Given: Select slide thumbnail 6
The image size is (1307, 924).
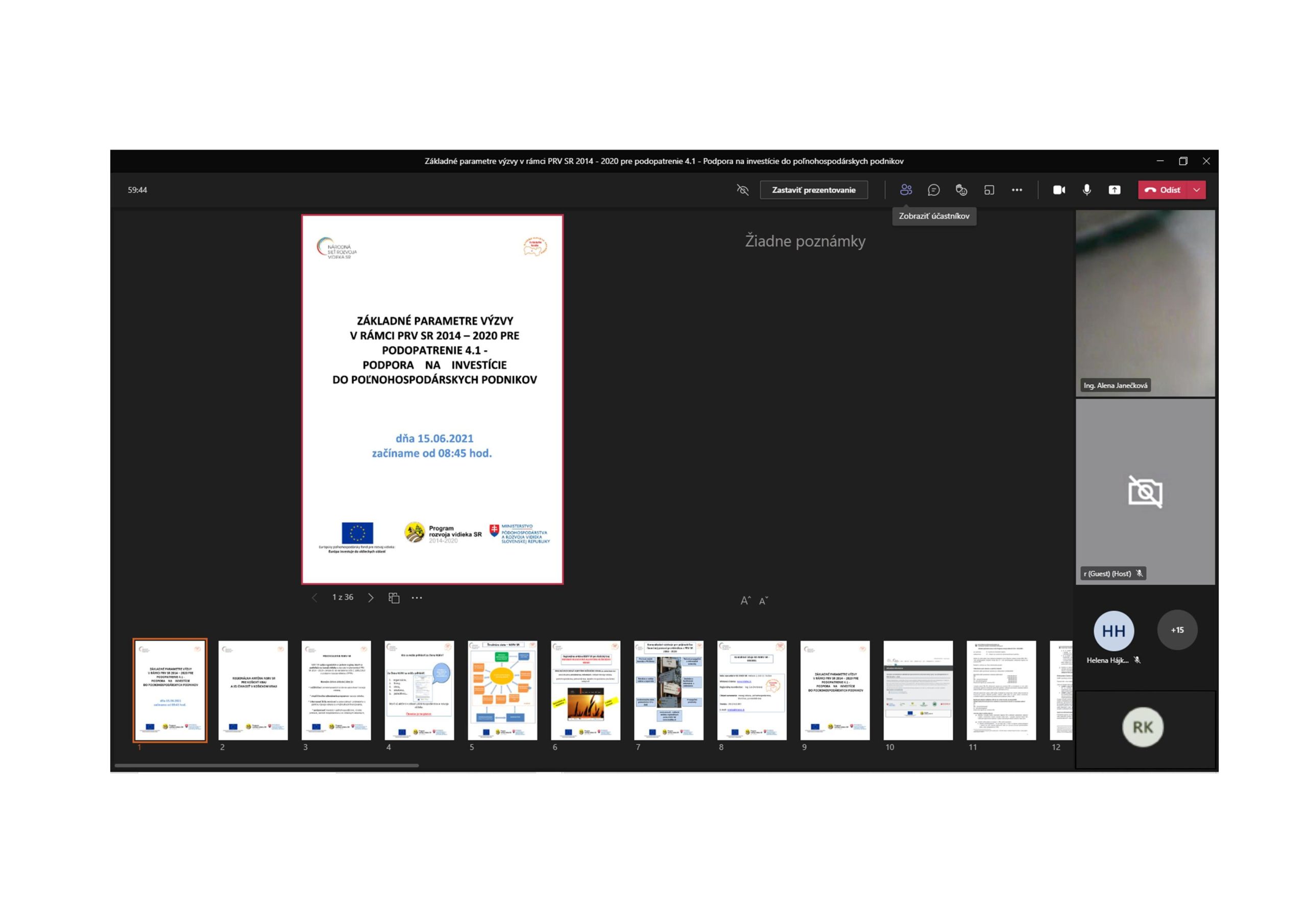Looking at the screenshot, I should click(x=586, y=690).
